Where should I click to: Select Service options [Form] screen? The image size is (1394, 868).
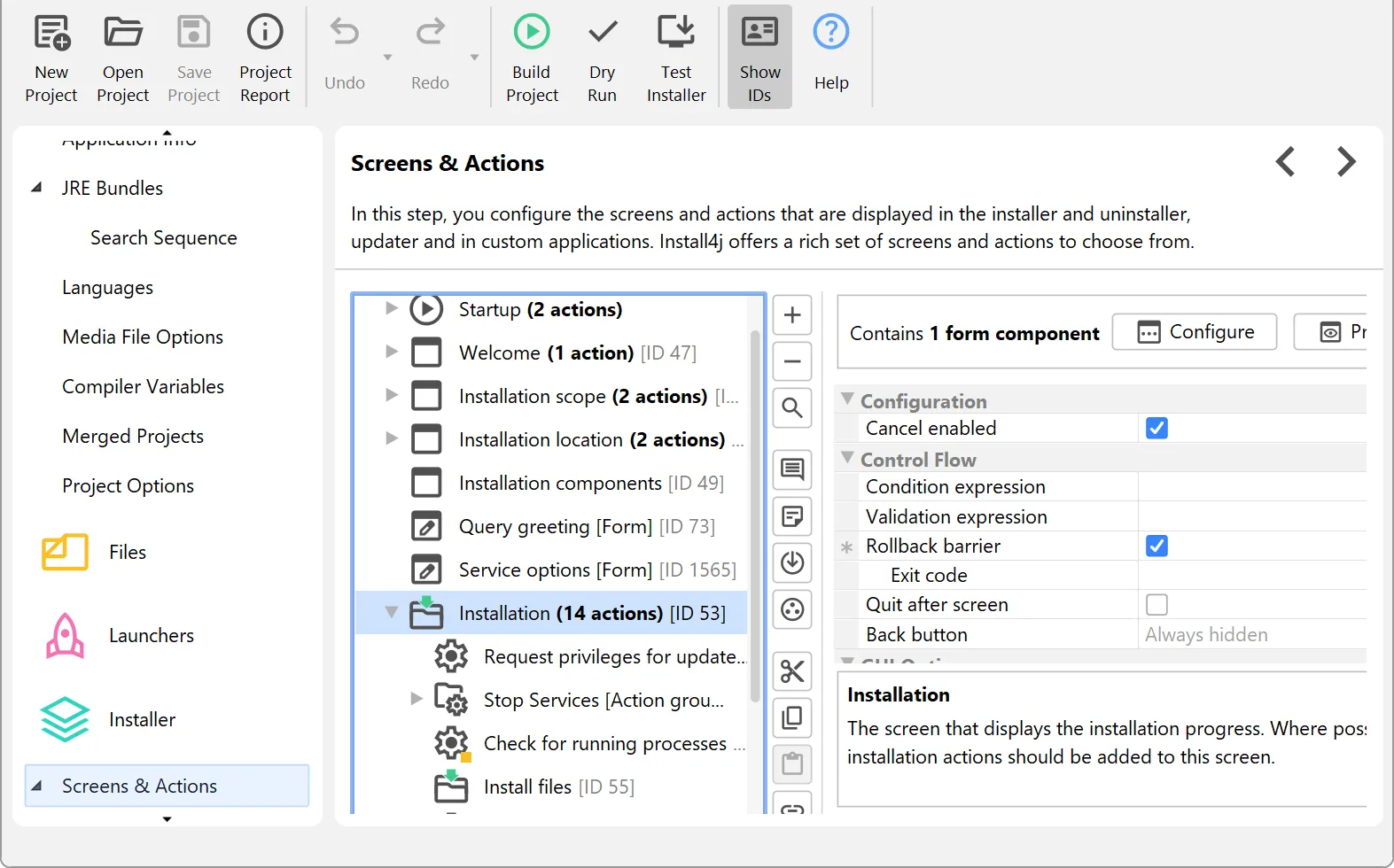click(597, 570)
